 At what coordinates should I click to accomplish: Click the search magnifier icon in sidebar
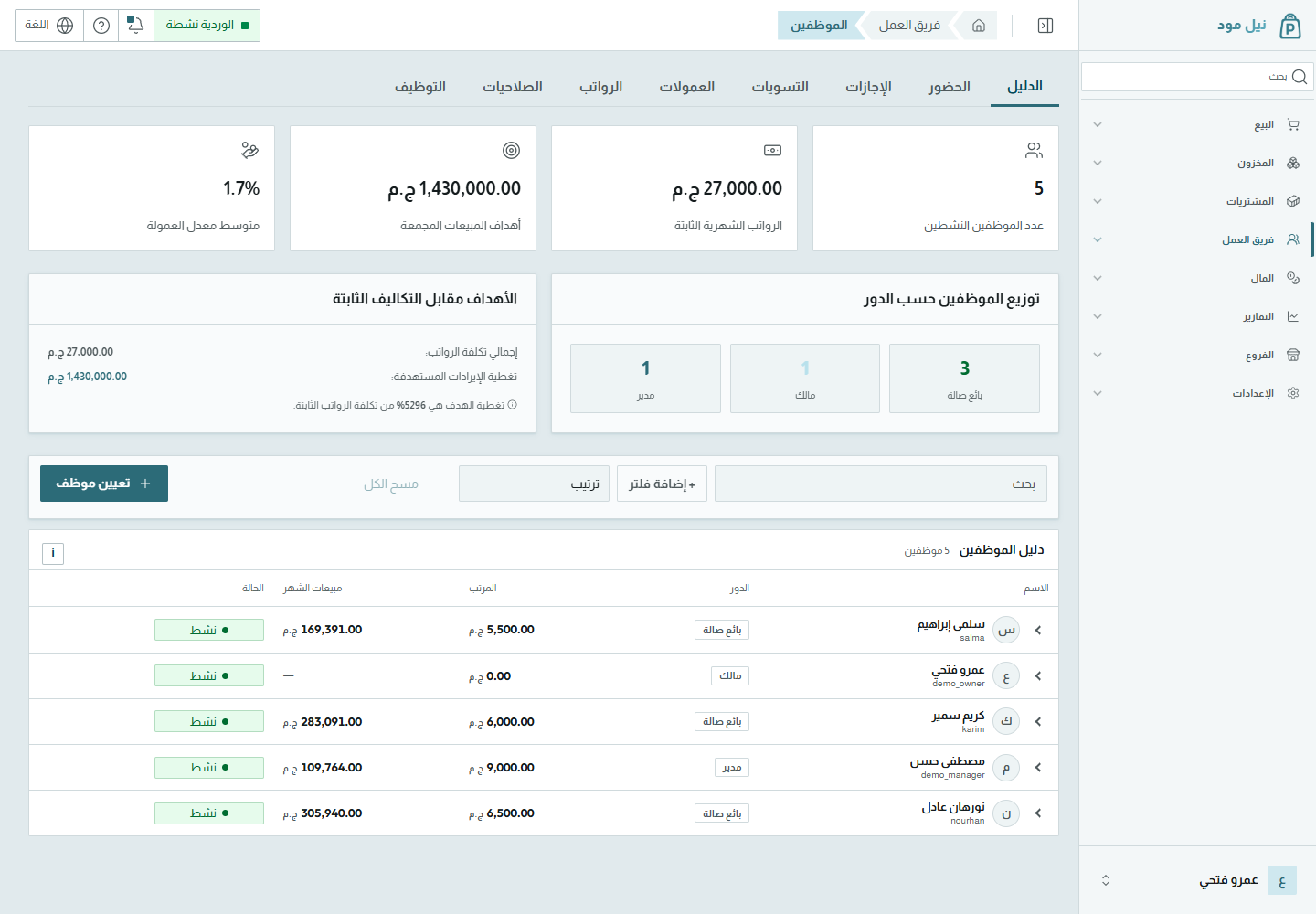pyautogui.click(x=1299, y=77)
